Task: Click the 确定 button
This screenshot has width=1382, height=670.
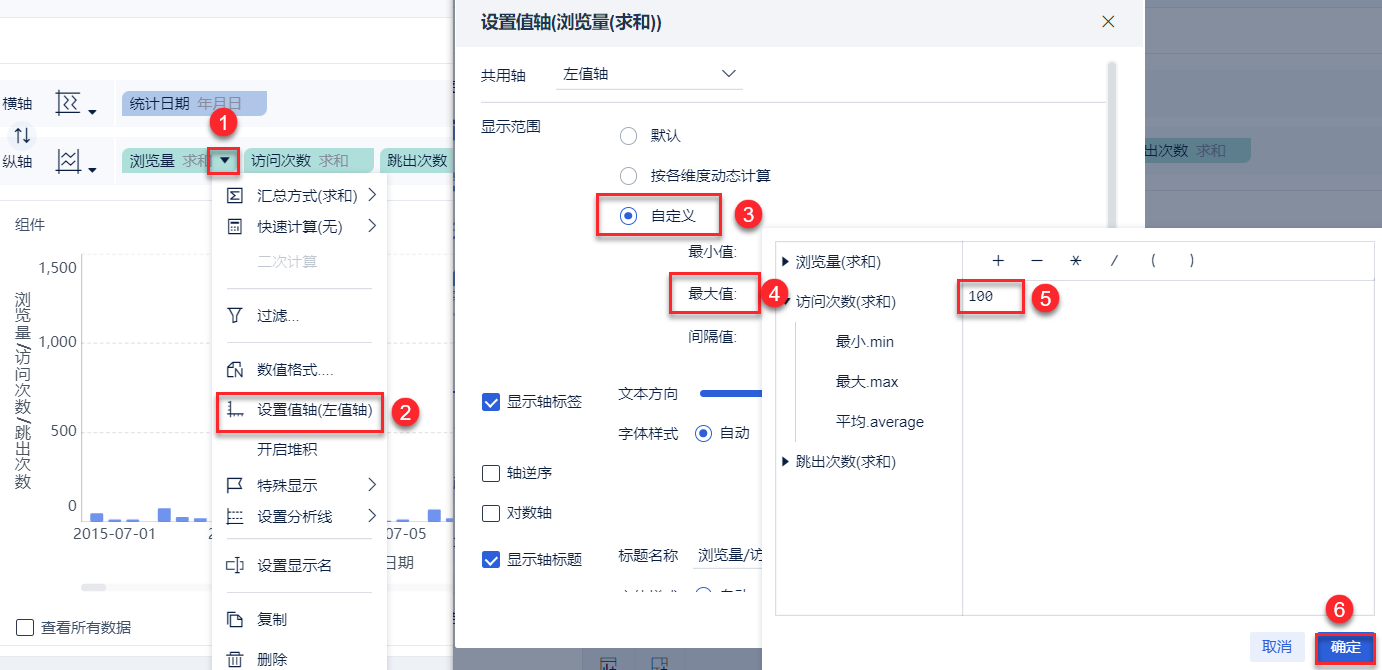Action: click(1345, 647)
